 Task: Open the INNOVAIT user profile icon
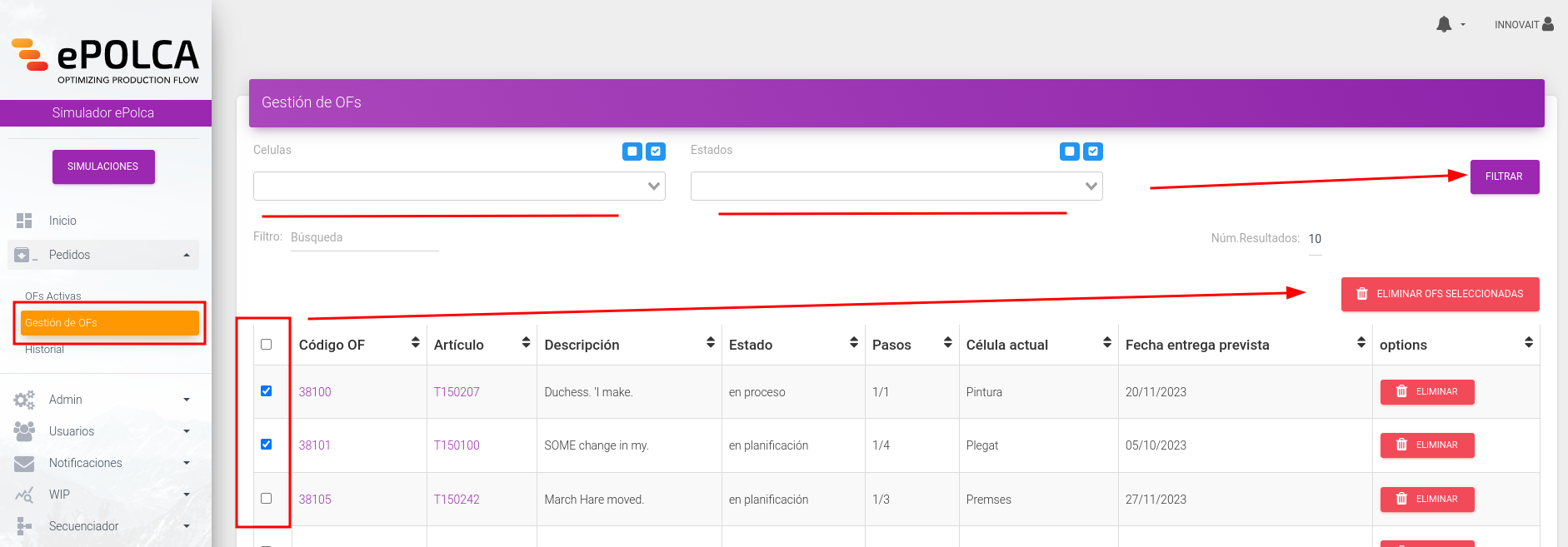pyautogui.click(x=1548, y=24)
